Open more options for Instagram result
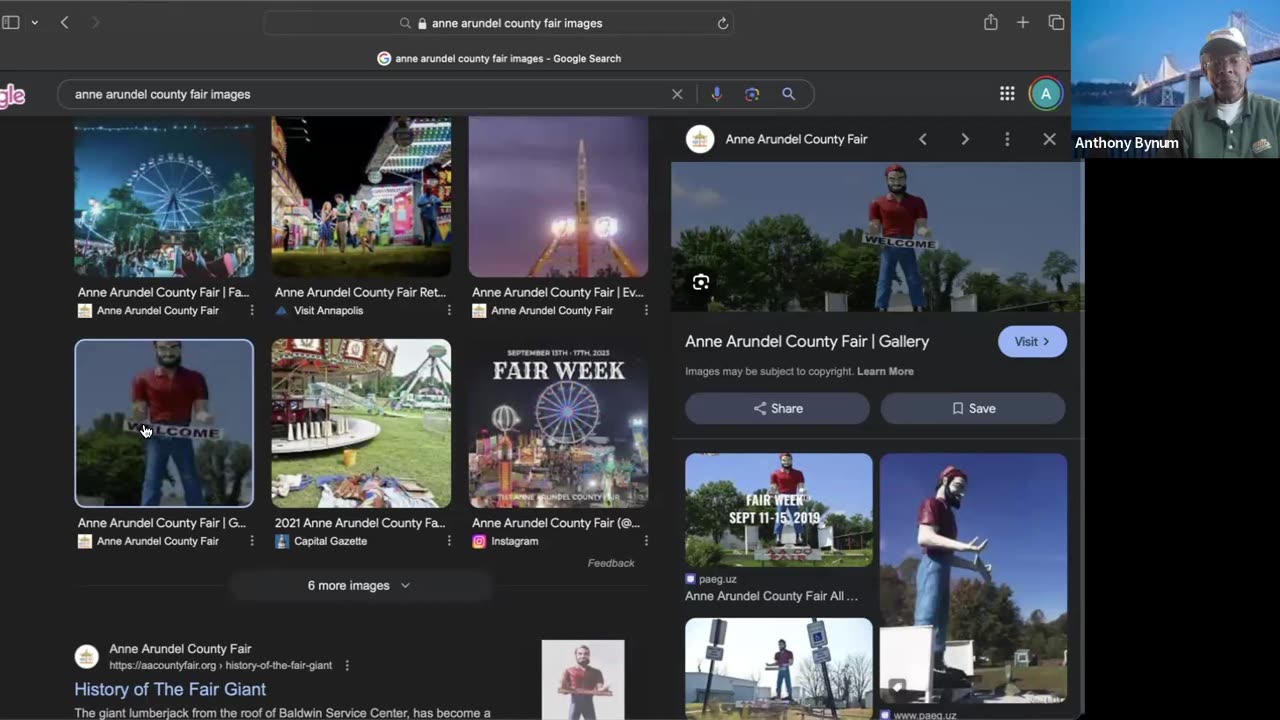Screen dimensions: 1280x720 (x=646, y=541)
